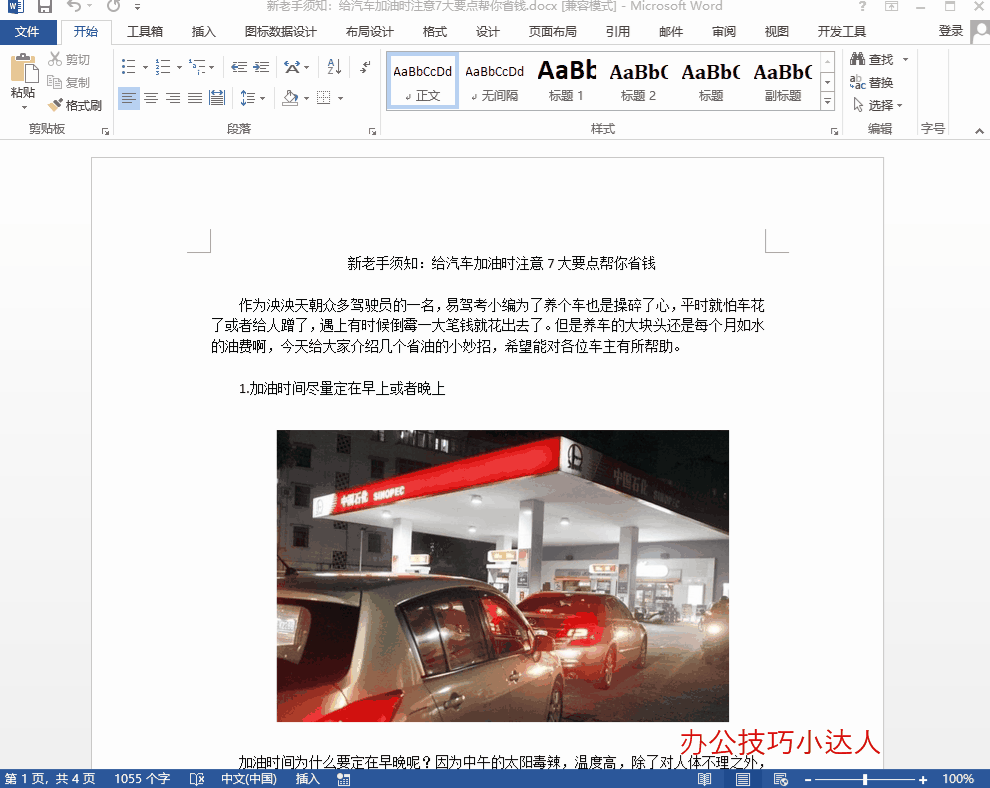Apply the 标题 1 heading style
990x788 pixels.
pyautogui.click(x=566, y=82)
